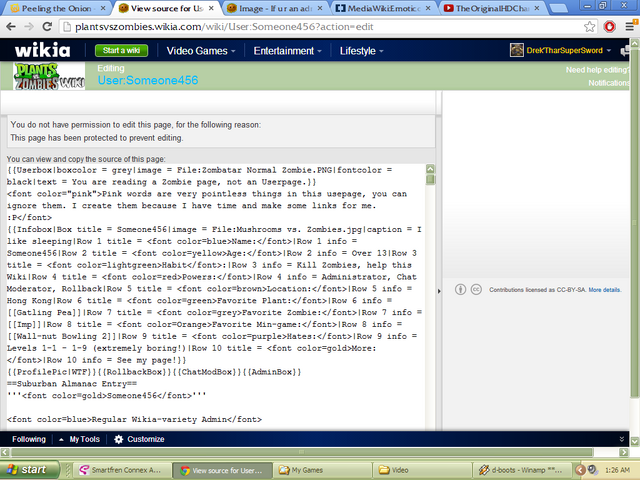
Task: Open the Plants vs Zombies Wiki logo
Action: tap(49, 76)
